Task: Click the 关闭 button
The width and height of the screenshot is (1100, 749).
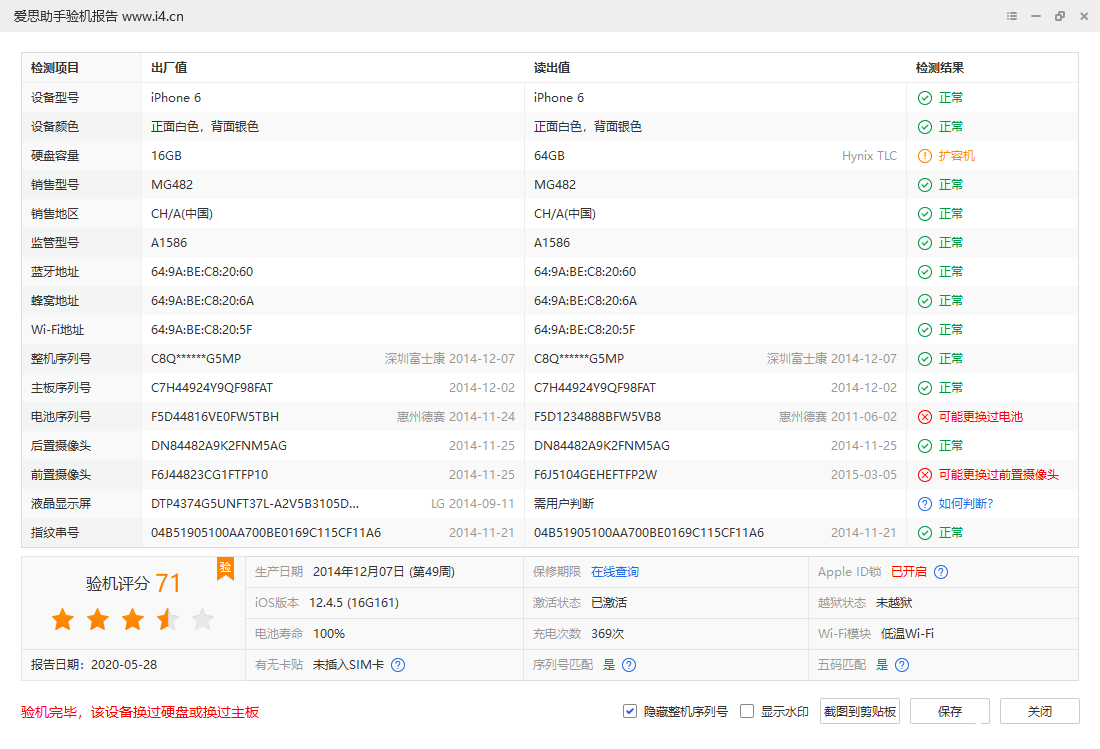Action: (x=1040, y=711)
